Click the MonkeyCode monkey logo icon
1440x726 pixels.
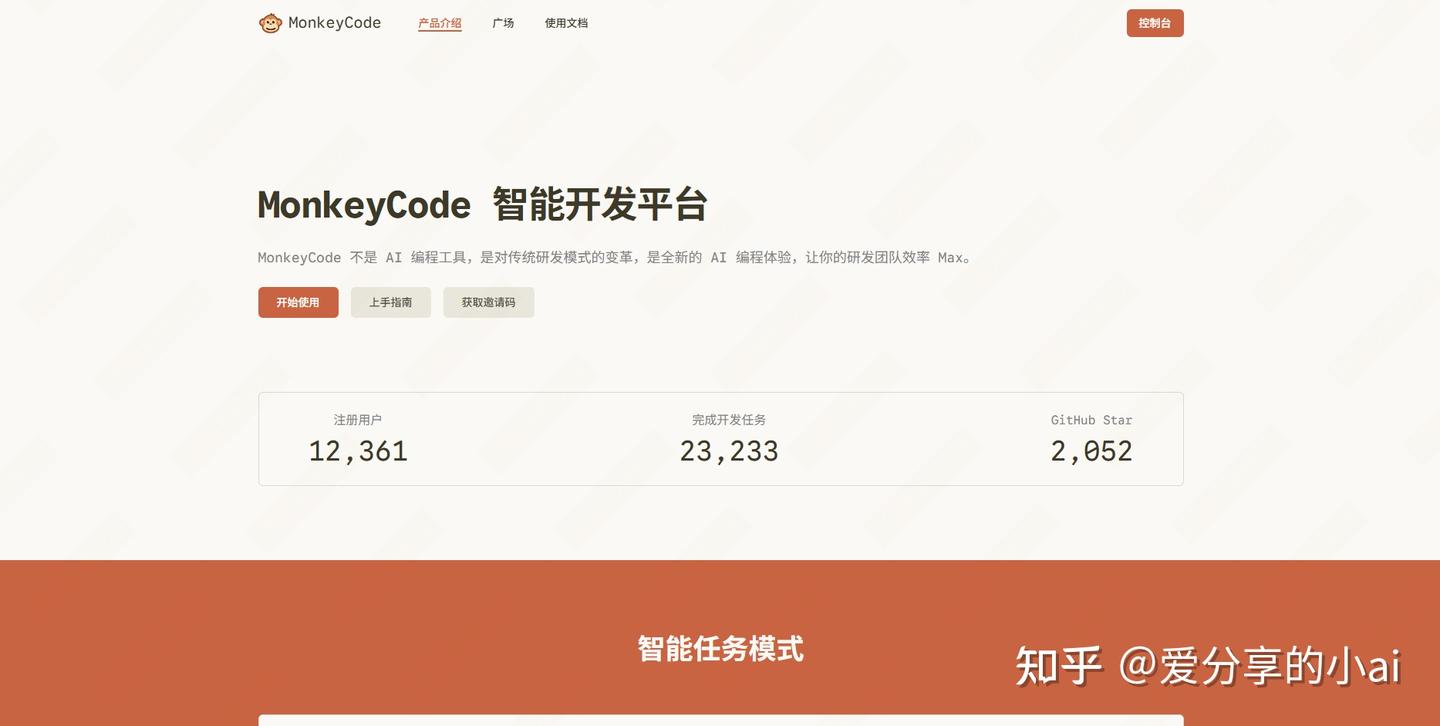point(270,23)
